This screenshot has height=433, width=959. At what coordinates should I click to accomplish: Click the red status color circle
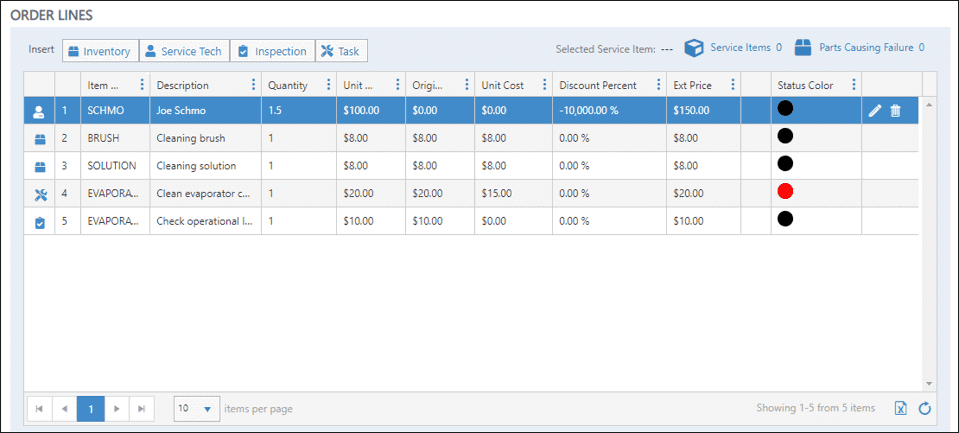[785, 191]
